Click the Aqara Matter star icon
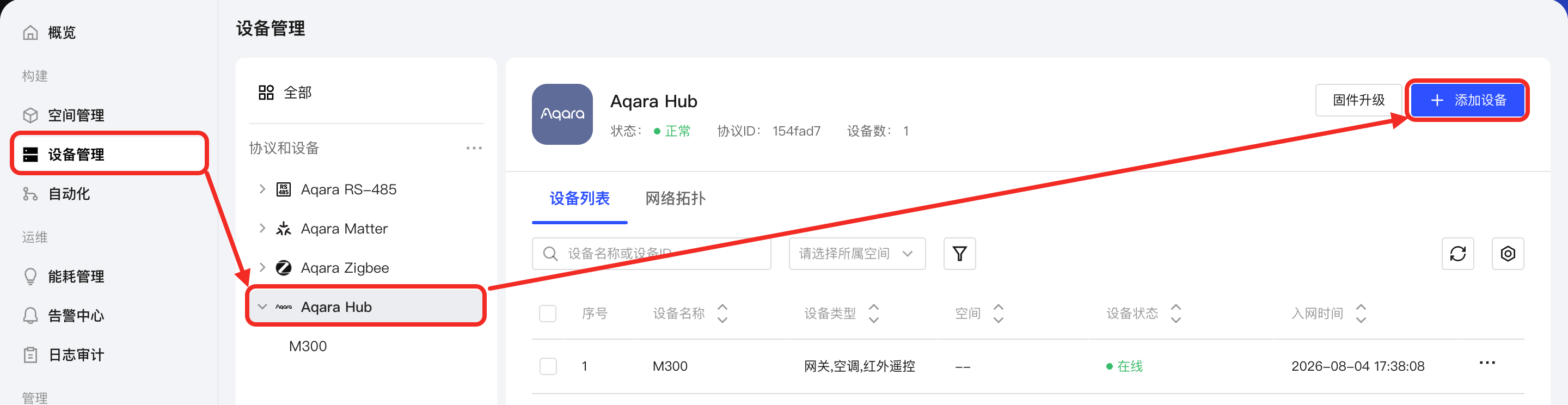The height and width of the screenshot is (405, 1568). (284, 229)
